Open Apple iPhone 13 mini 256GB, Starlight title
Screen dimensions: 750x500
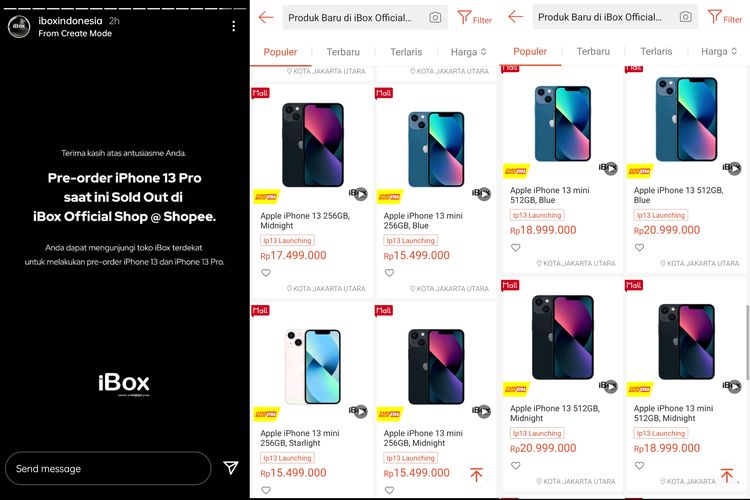[x=300, y=438]
